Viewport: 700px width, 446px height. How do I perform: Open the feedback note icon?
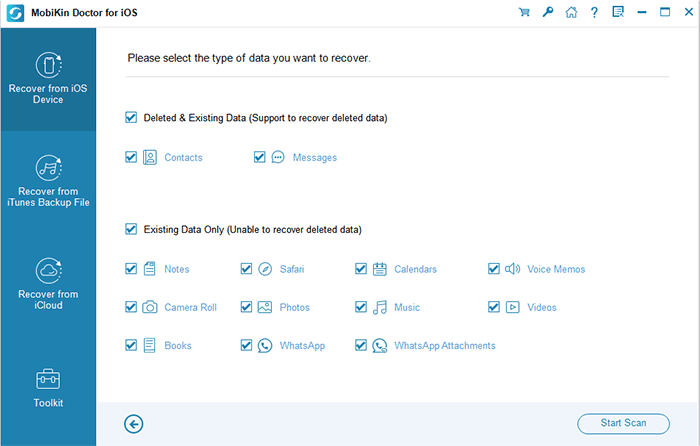coord(618,12)
